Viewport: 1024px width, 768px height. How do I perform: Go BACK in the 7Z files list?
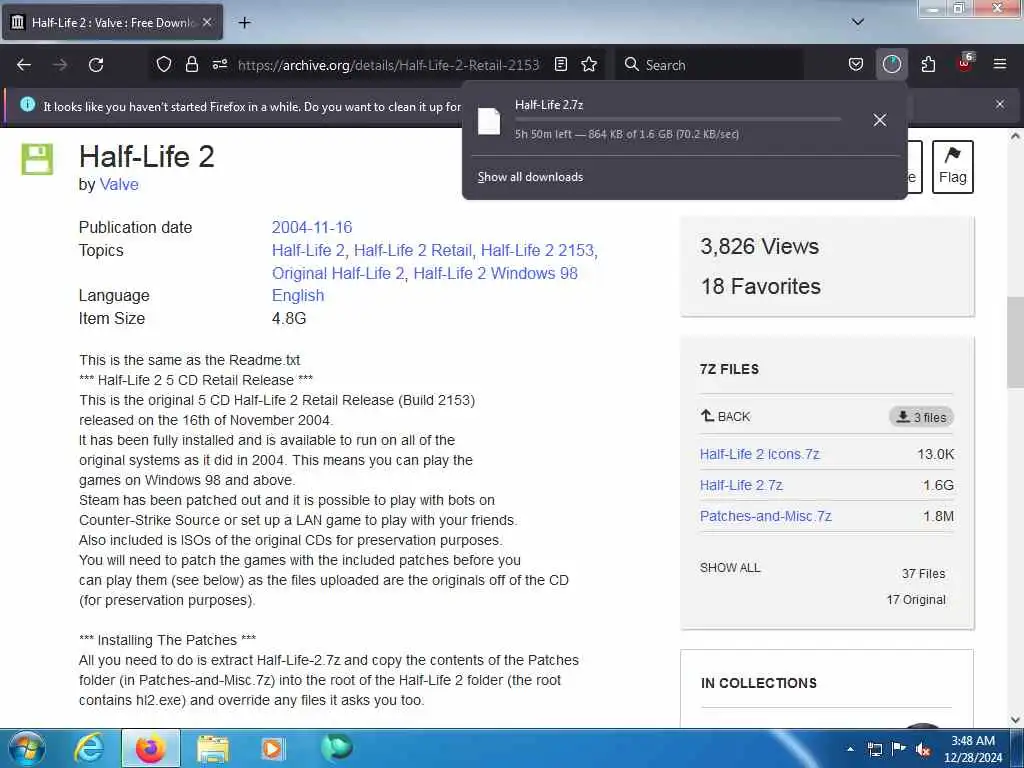pos(726,417)
